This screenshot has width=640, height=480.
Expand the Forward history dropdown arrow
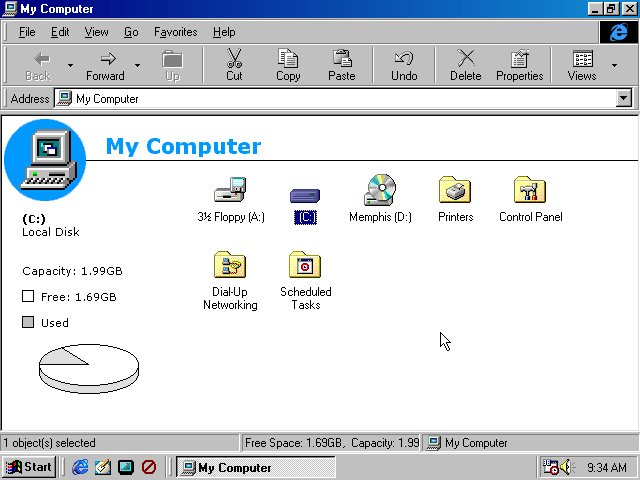138,65
